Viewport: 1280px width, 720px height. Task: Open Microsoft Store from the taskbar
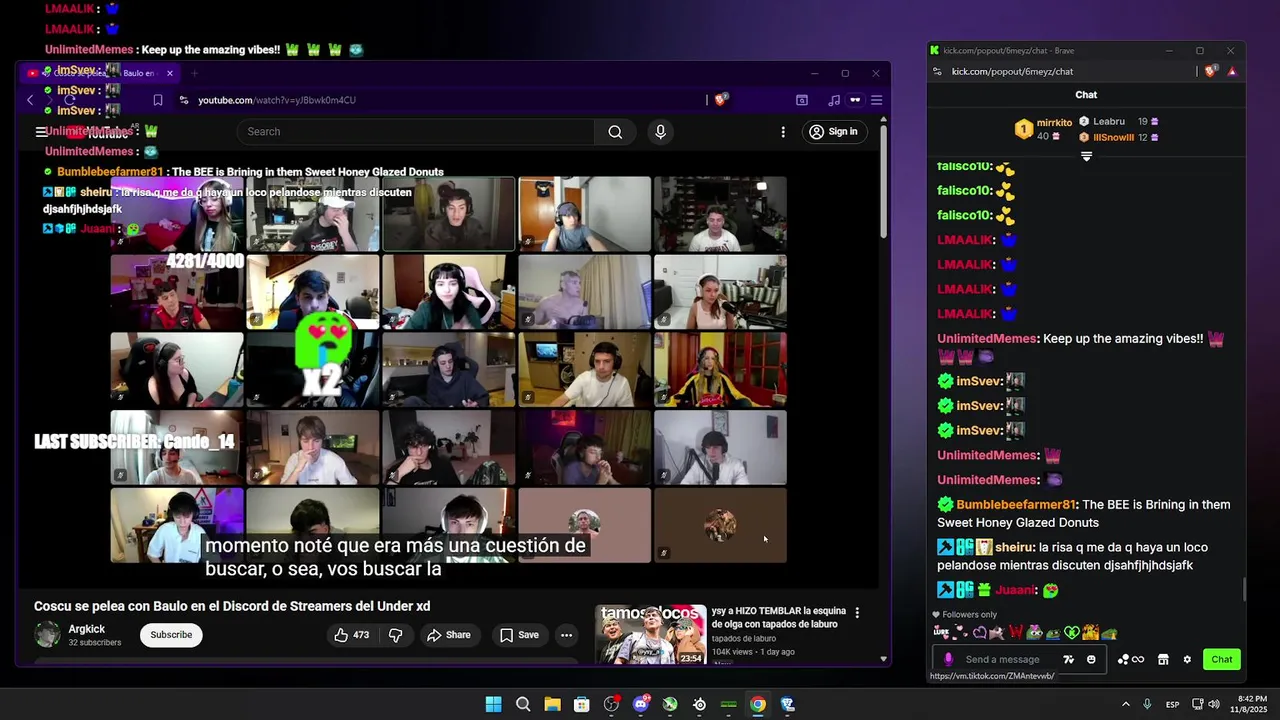pyautogui.click(x=582, y=704)
